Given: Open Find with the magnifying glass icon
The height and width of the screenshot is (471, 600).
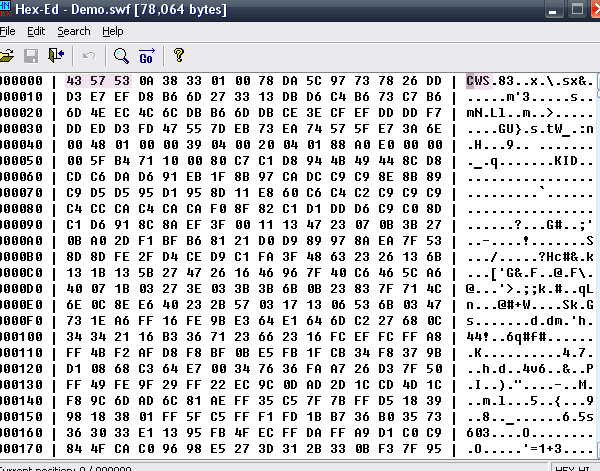Looking at the screenshot, I should (x=121, y=55).
